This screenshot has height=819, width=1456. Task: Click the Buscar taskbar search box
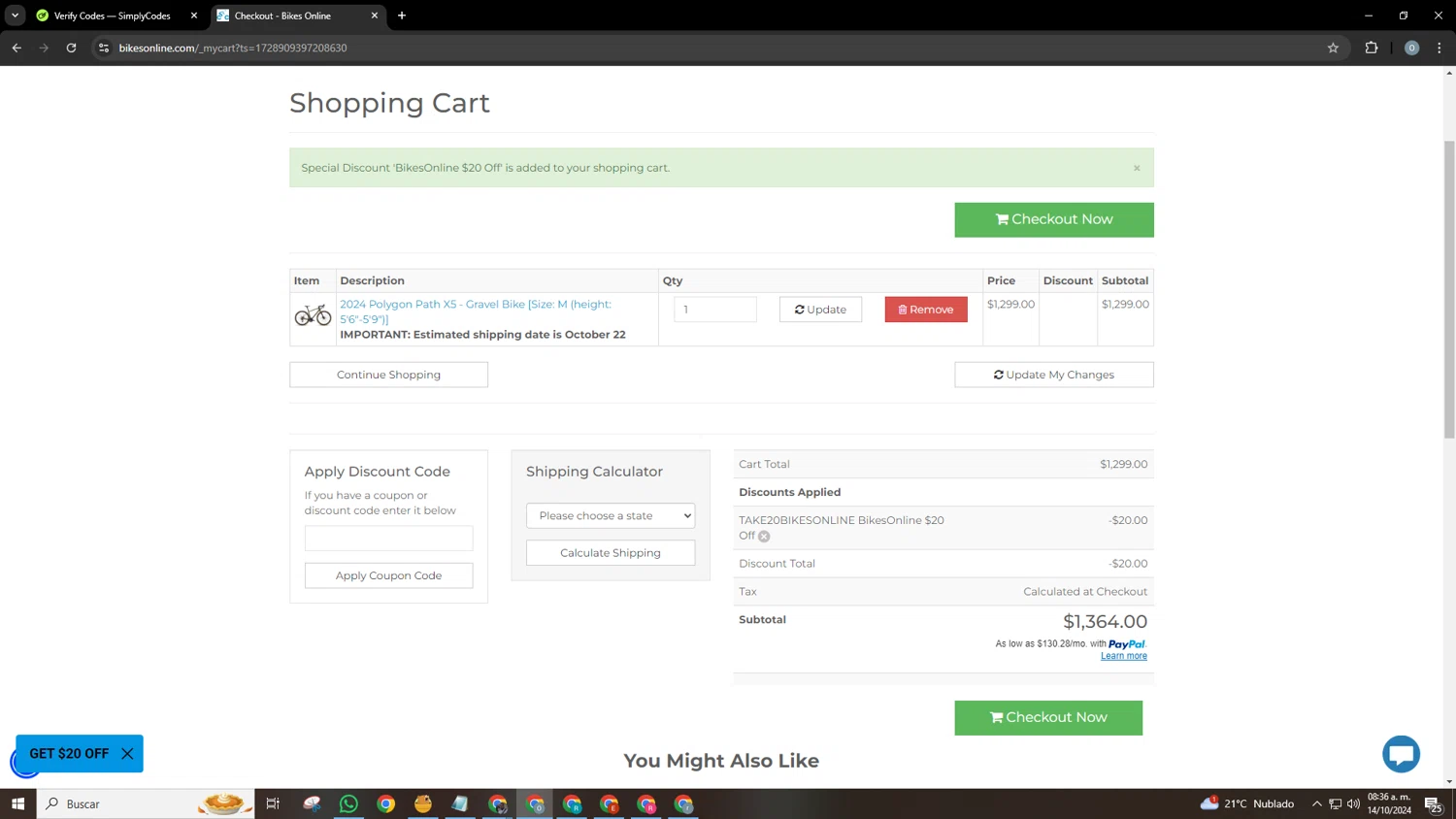146,803
